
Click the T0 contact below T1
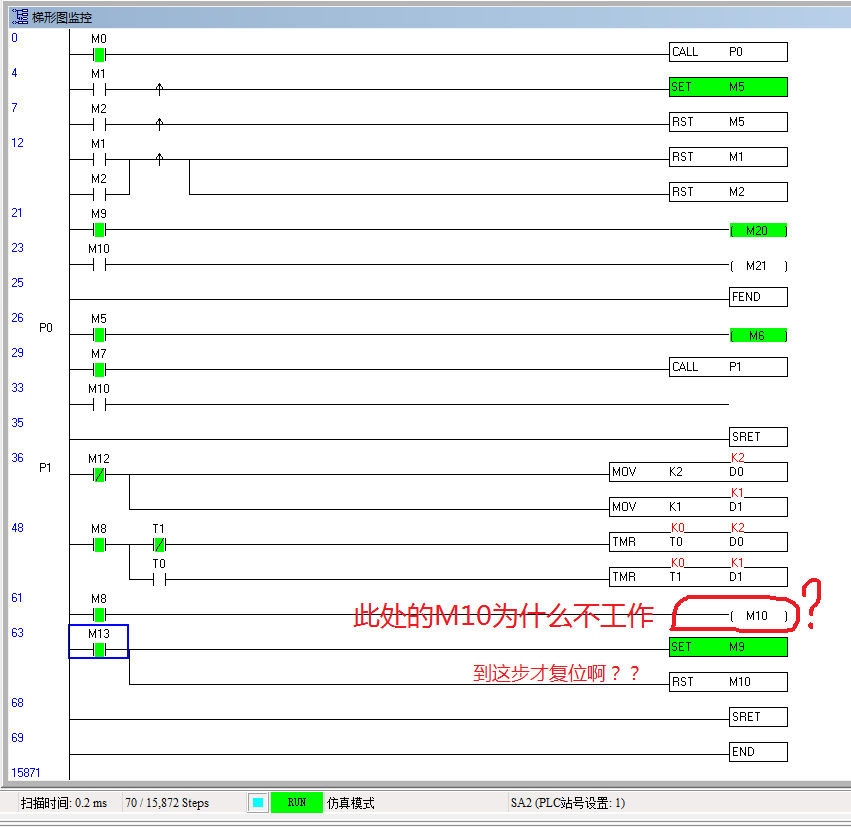[159, 579]
